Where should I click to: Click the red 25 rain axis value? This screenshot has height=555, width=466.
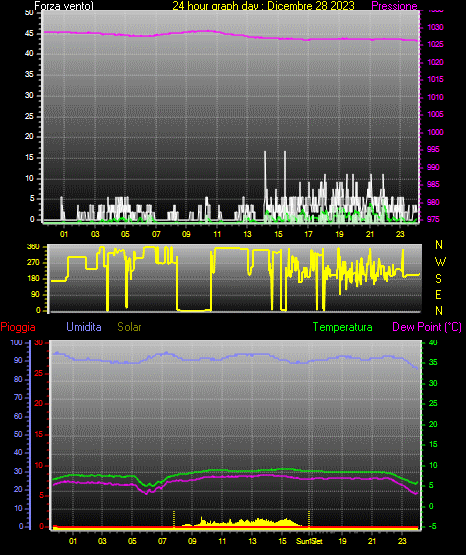[39, 373]
